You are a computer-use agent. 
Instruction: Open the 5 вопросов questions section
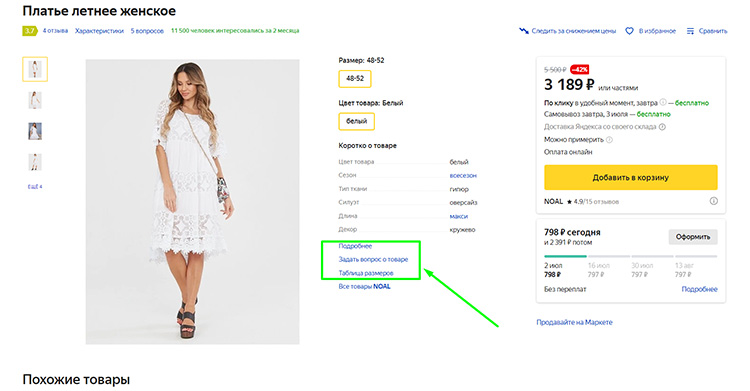point(147,31)
